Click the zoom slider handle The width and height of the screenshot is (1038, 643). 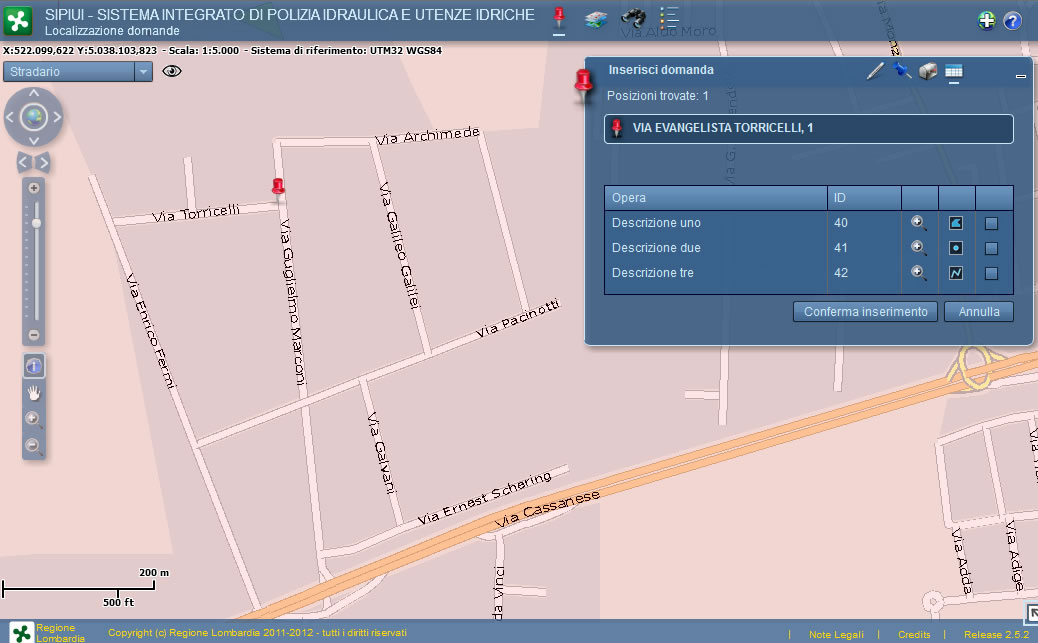[x=36, y=223]
